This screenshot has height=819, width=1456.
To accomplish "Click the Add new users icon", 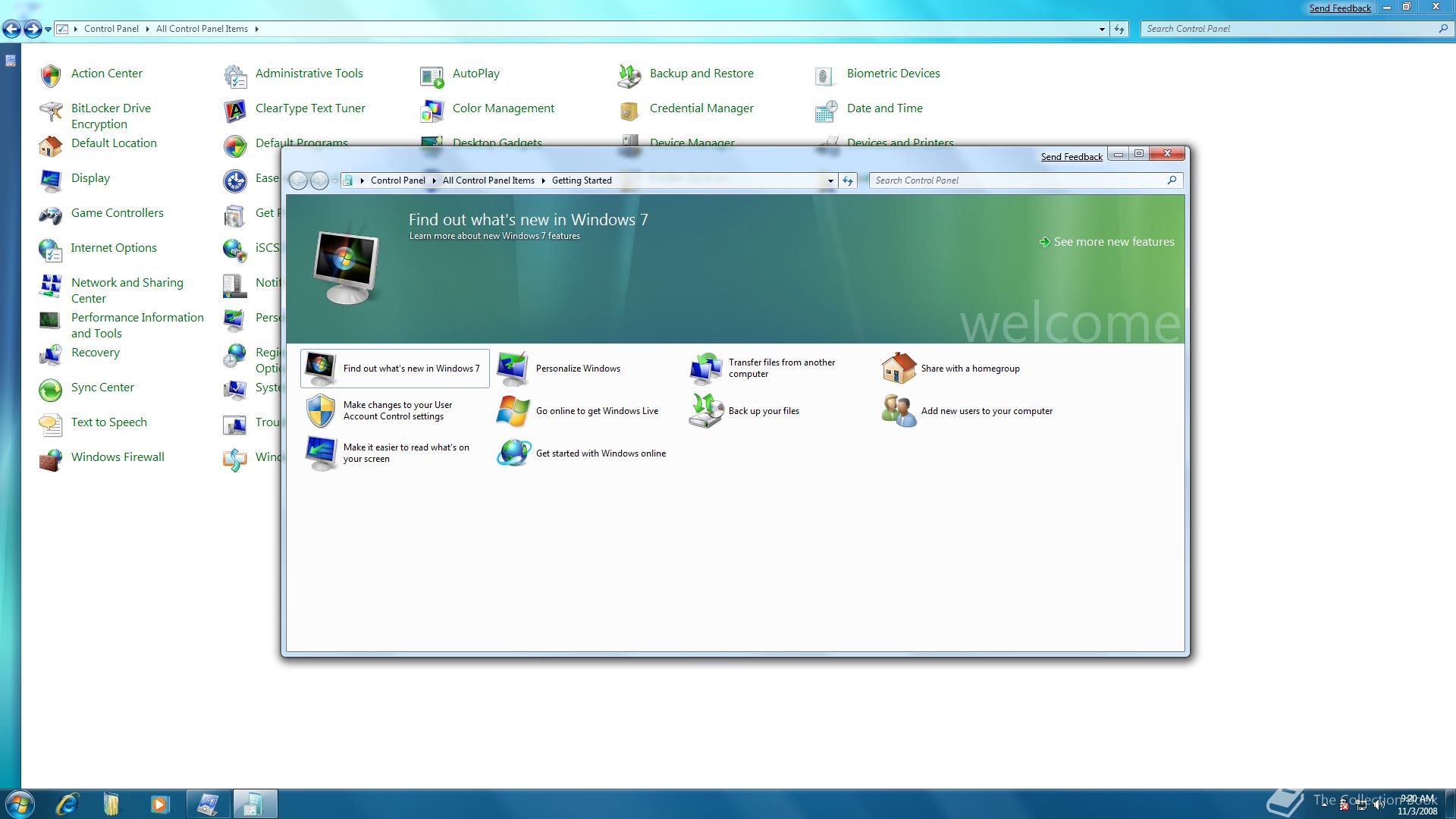I will [x=899, y=411].
